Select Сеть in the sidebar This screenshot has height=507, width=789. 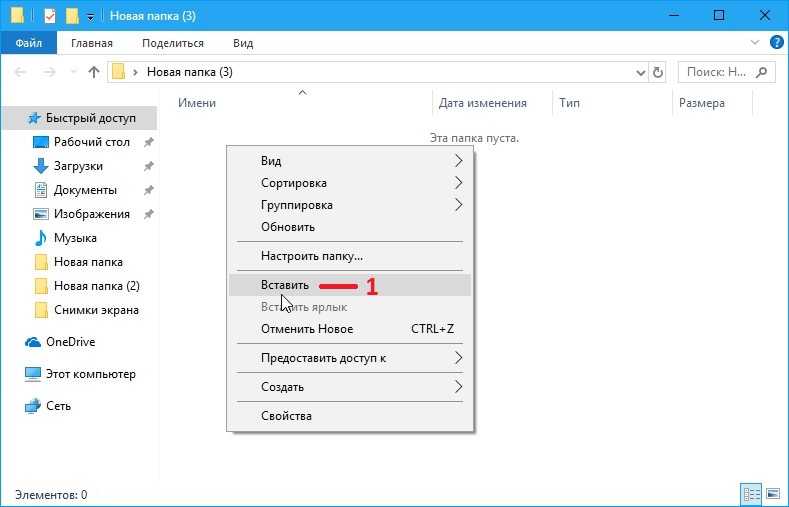point(58,406)
